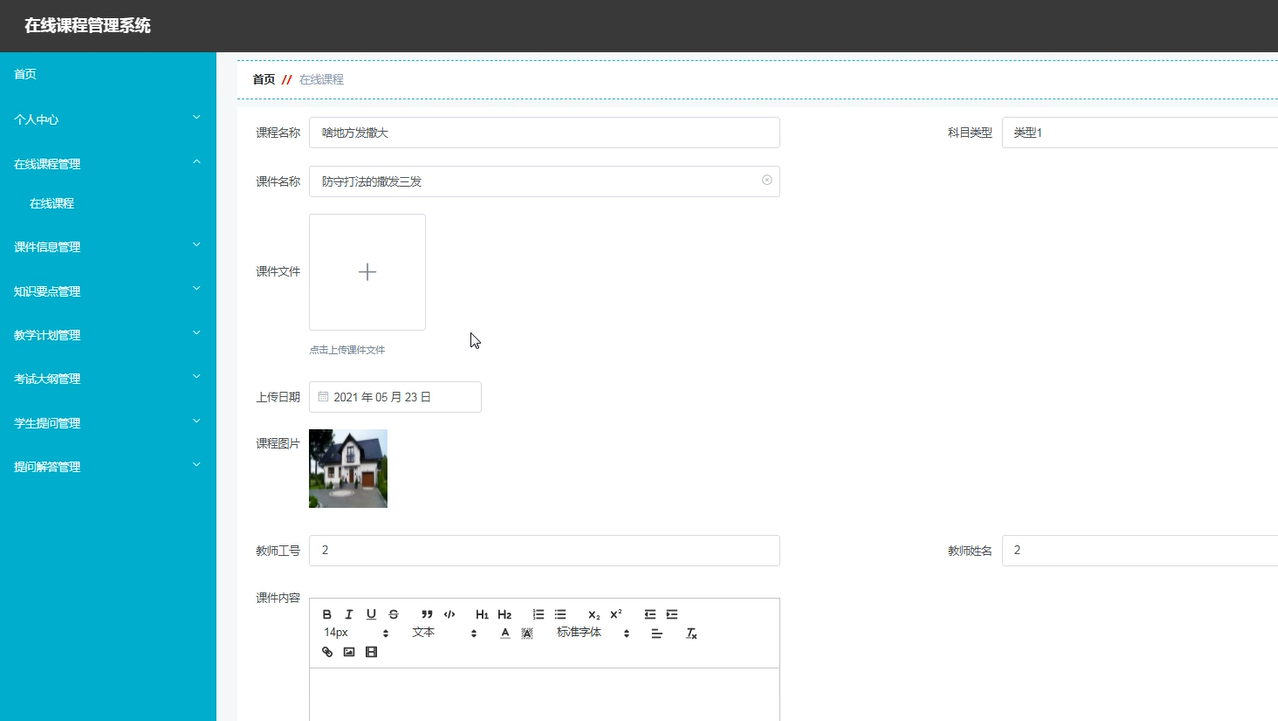Expand the 考试大纲管理 sidebar menu
The image size is (1278, 721).
(108, 379)
